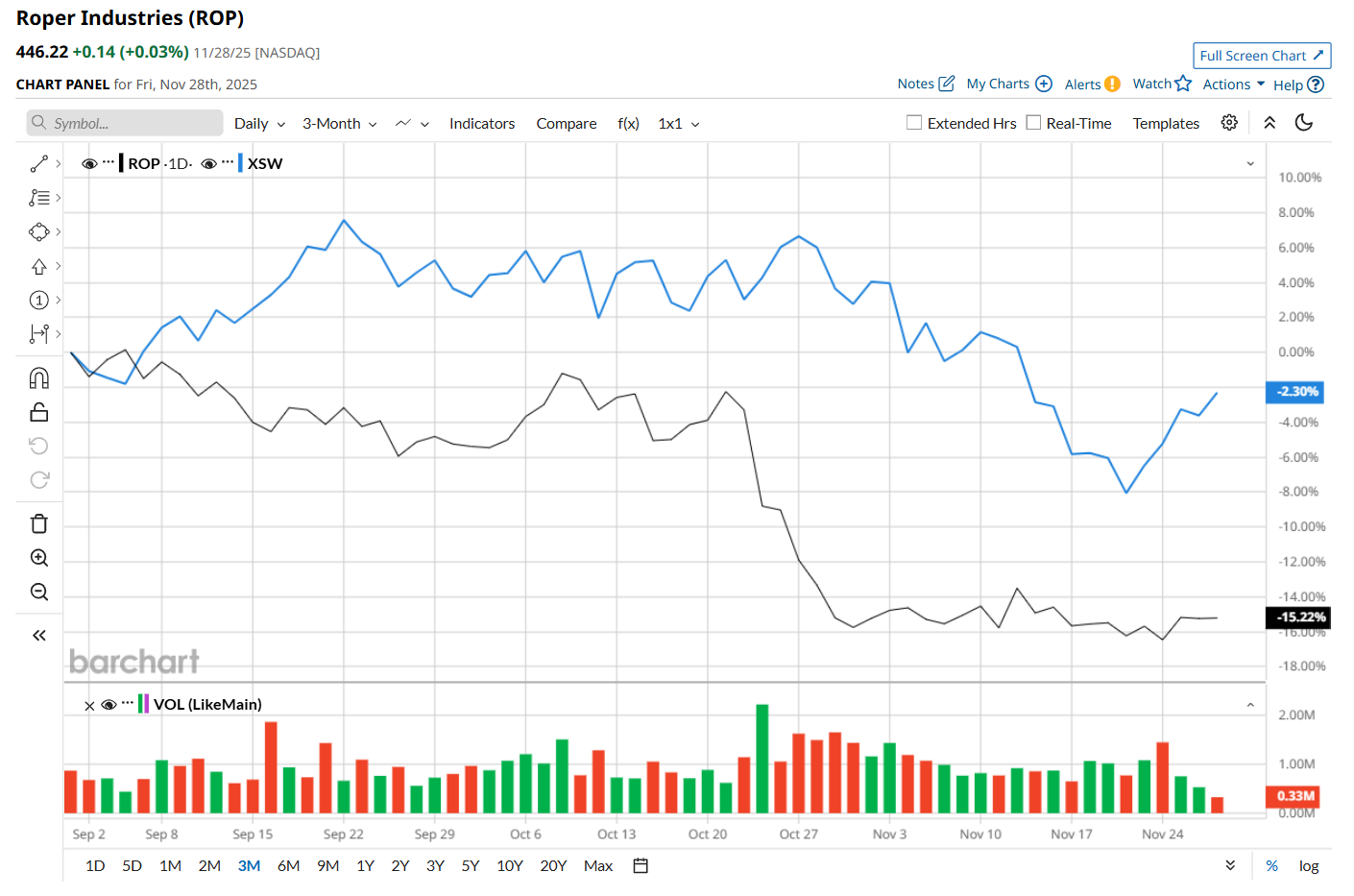This screenshot has height=896, width=1354.
Task: Click the blue XSW color swatch
Action: click(240, 163)
